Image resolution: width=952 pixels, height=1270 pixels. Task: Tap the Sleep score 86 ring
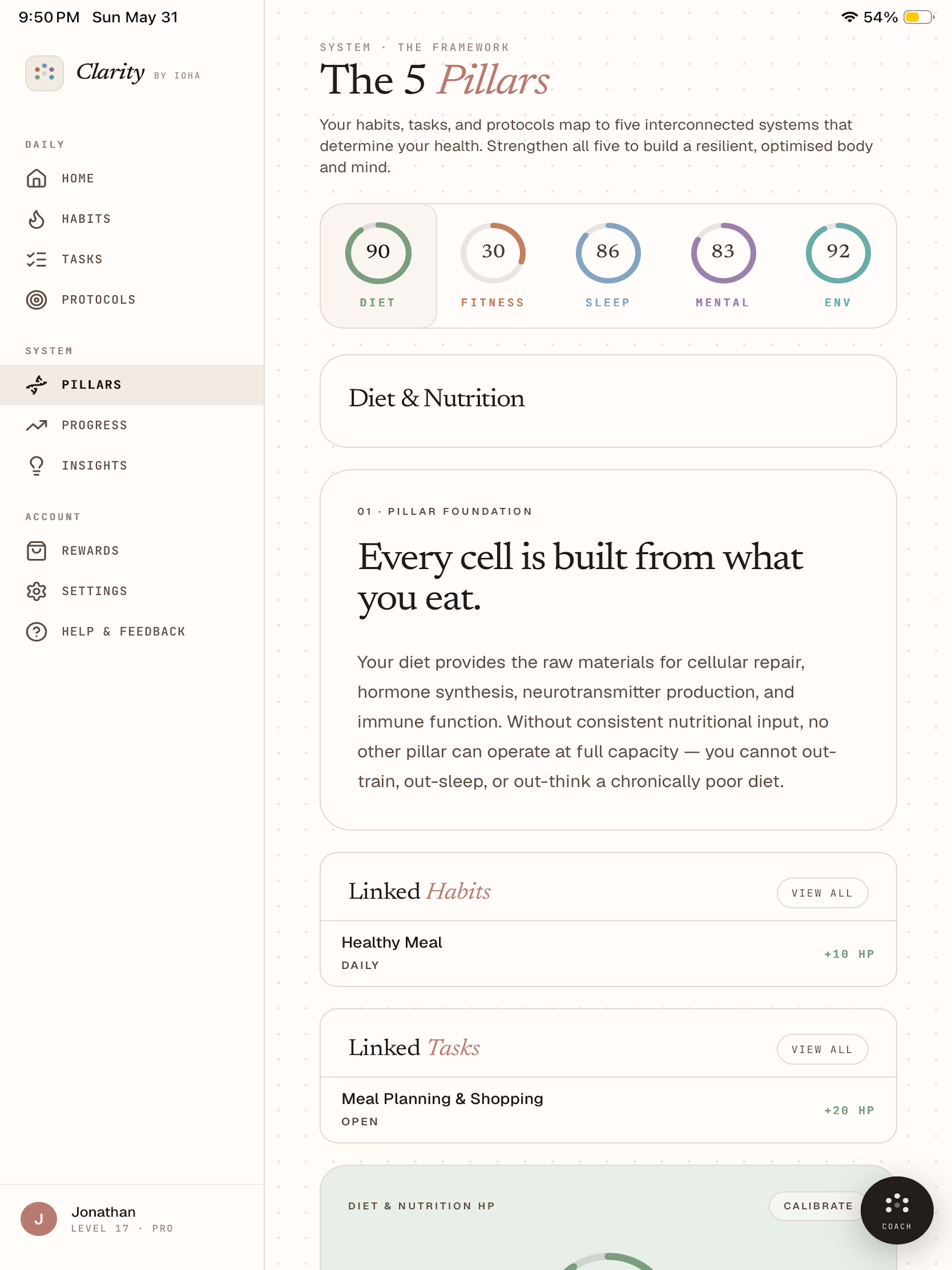tap(608, 252)
